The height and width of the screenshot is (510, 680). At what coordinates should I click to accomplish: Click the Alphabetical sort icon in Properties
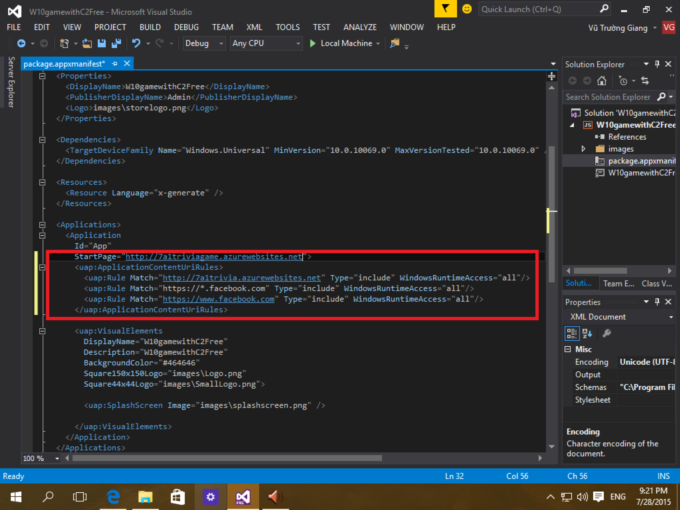[x=587, y=333]
